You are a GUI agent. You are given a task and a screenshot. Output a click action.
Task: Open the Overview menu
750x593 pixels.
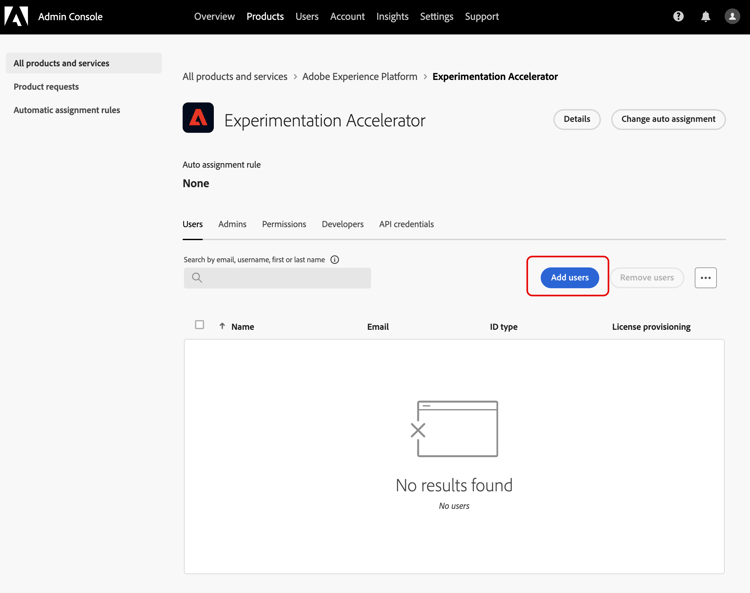click(x=214, y=17)
